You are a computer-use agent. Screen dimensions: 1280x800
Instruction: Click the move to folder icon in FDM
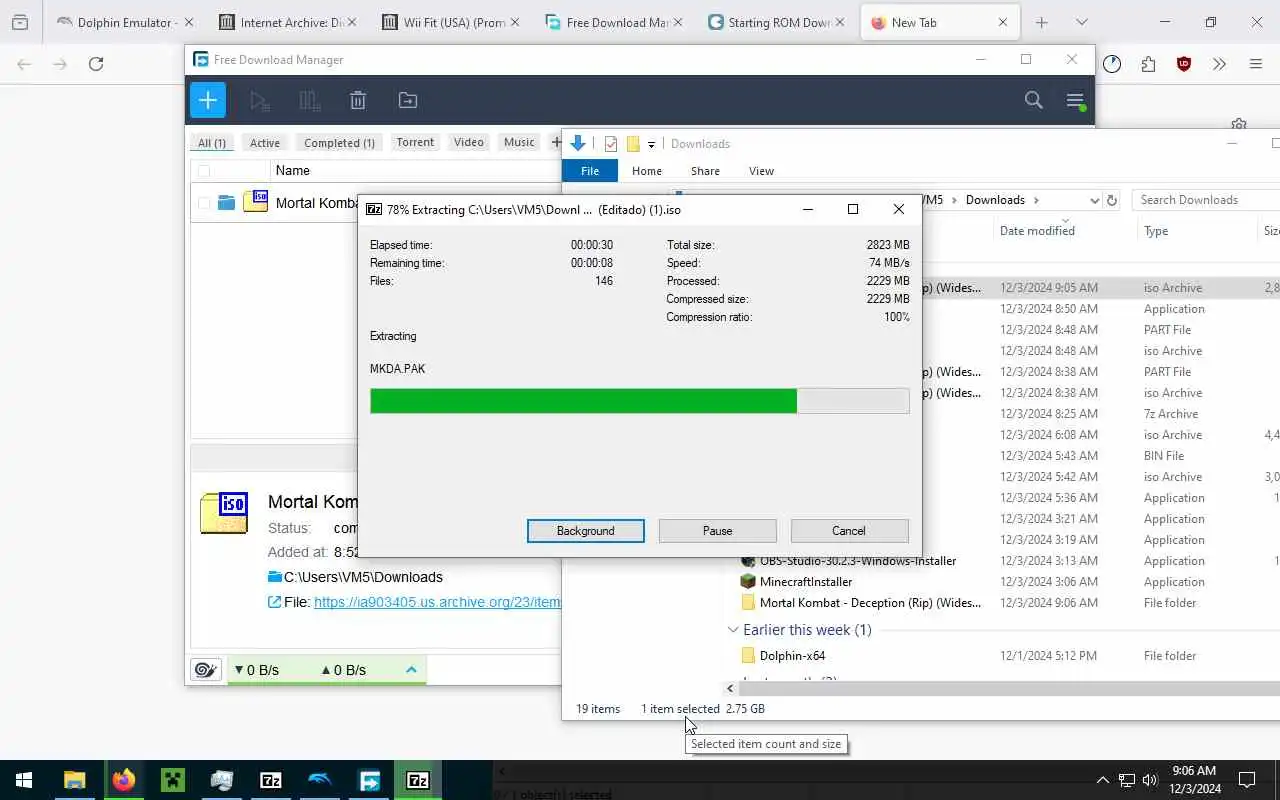(407, 100)
